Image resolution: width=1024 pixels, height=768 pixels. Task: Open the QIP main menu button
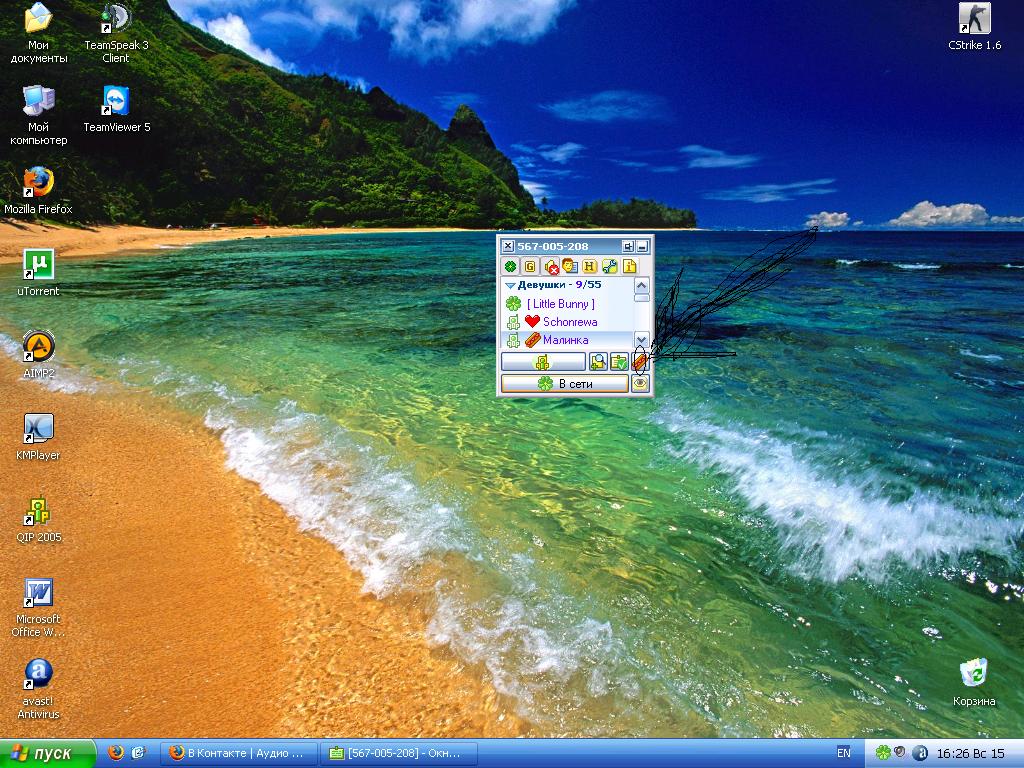(543, 362)
